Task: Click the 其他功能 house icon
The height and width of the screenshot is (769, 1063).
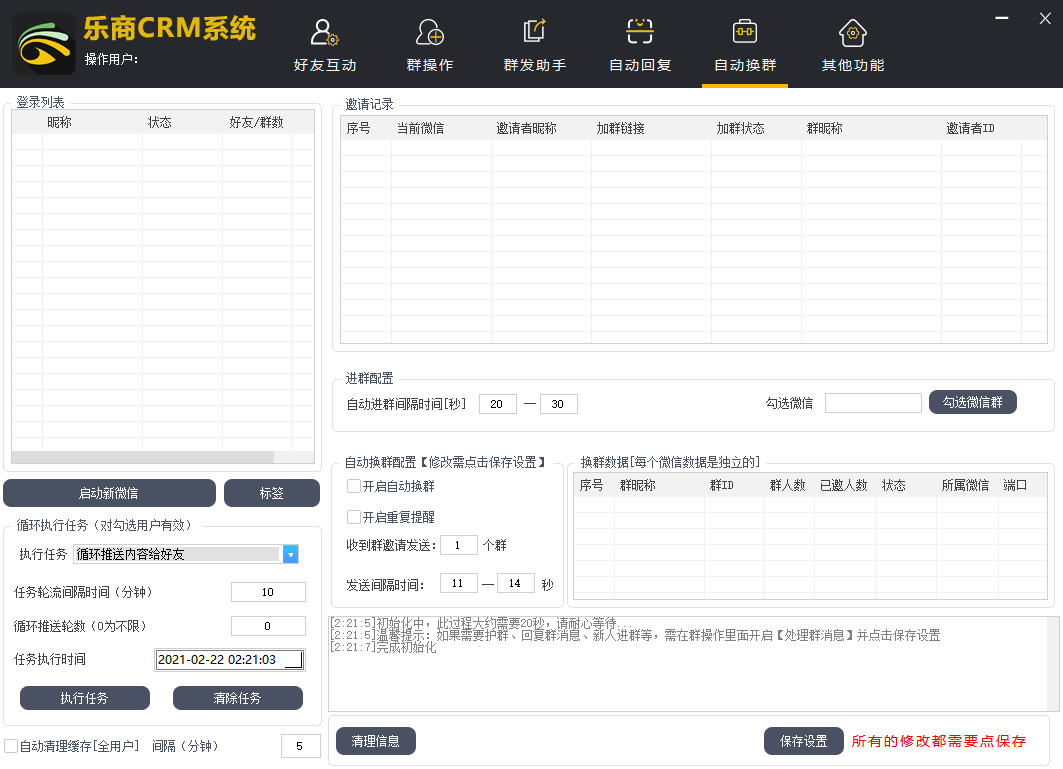Action: point(852,33)
